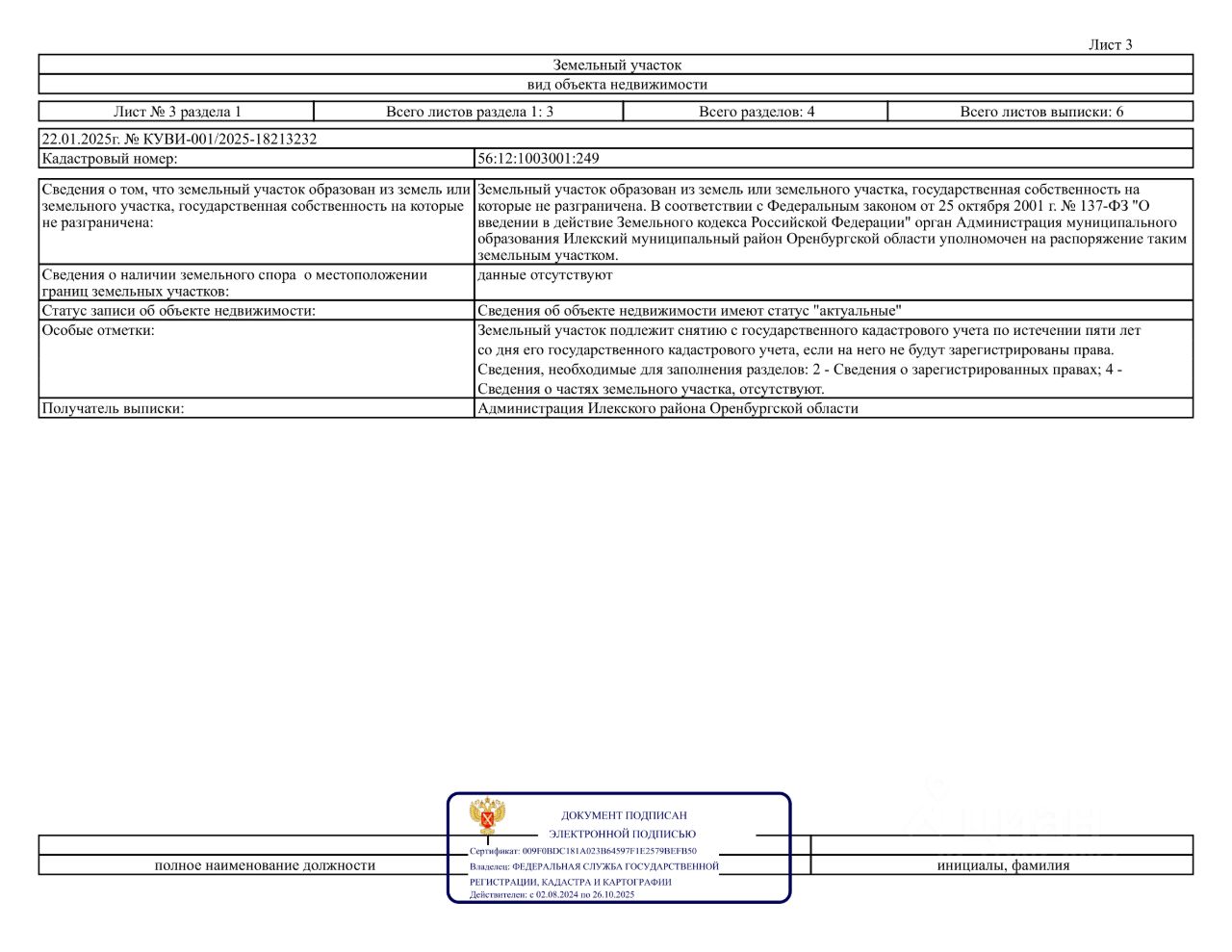1232x952 pixels.
Task: Click the 'инициалы, фамилия' caption
Action: click(x=1003, y=865)
